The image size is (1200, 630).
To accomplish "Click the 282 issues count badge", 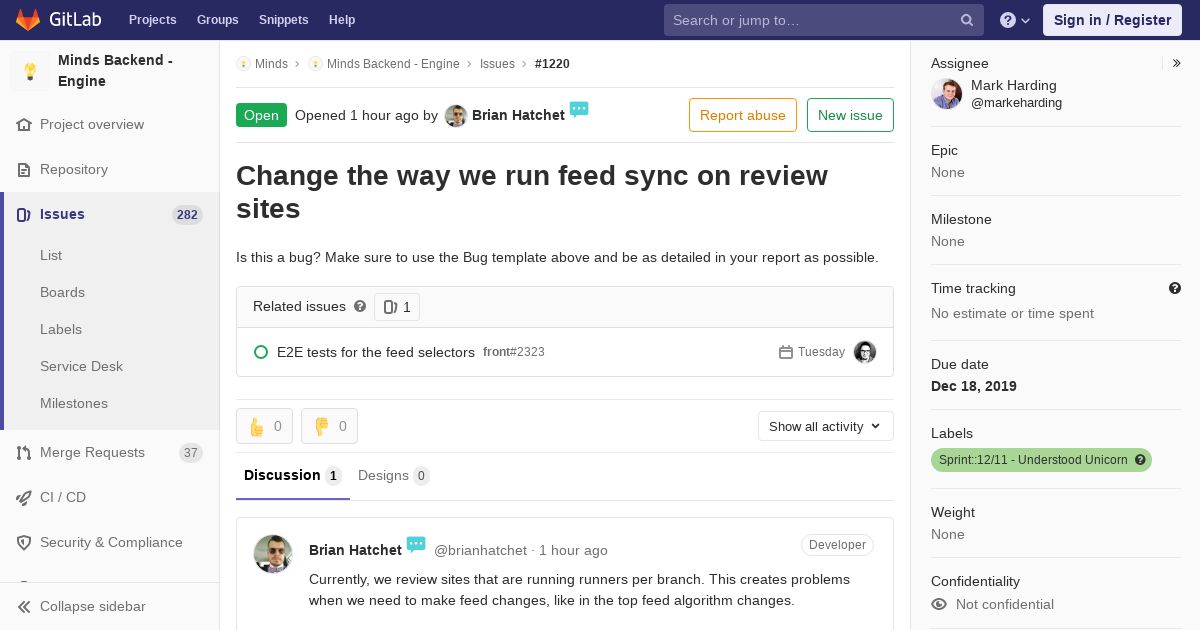I will tap(187, 215).
